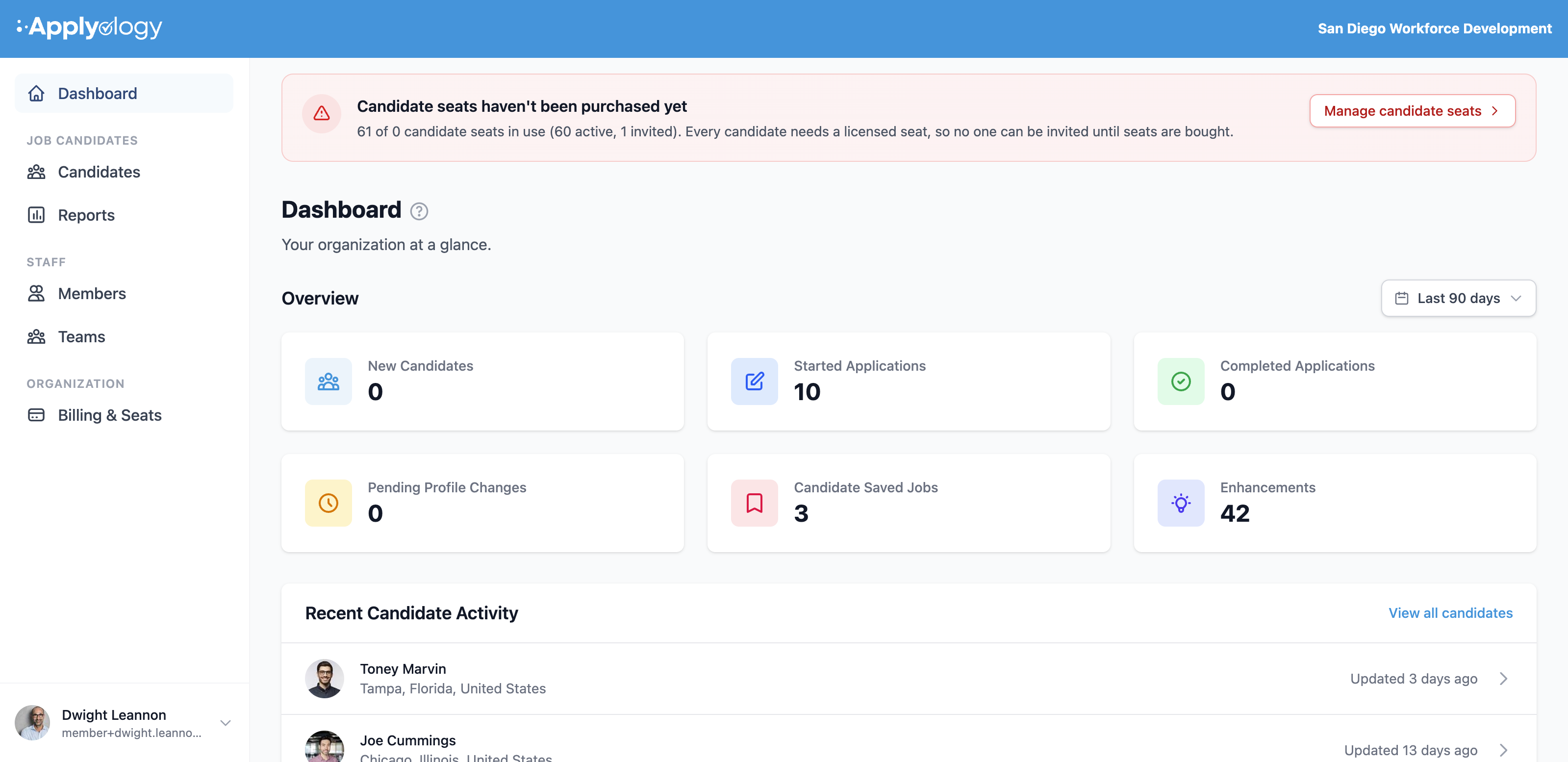Viewport: 1568px width, 762px height.
Task: Click the Toney Marvin name
Action: click(x=403, y=669)
